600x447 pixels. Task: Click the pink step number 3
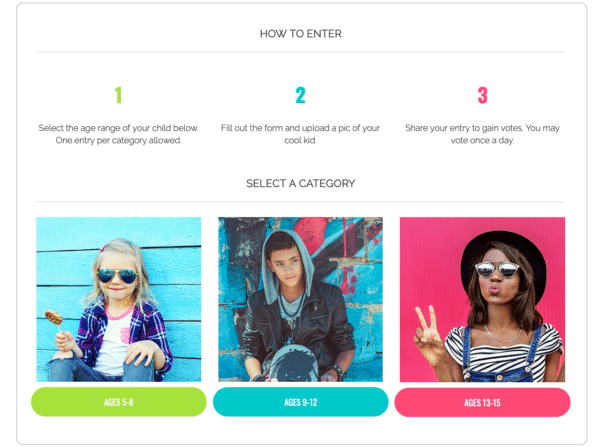483,95
